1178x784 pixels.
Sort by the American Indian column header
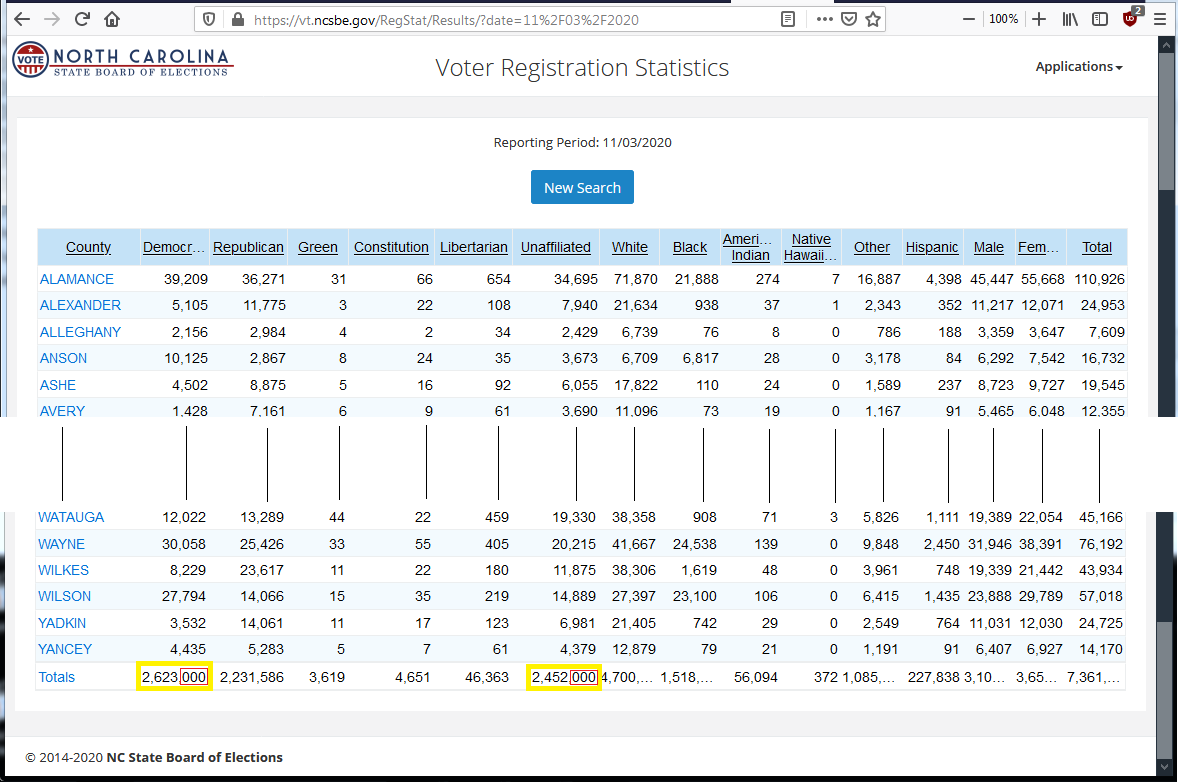tap(748, 247)
